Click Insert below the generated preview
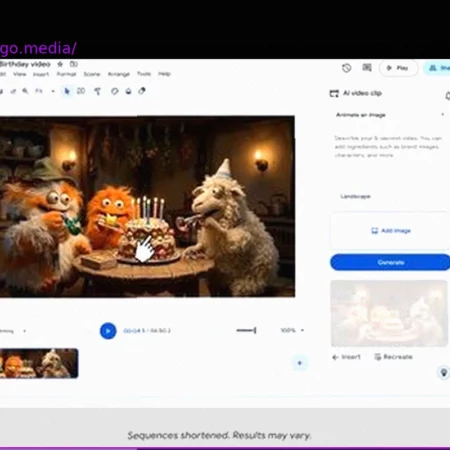 pyautogui.click(x=347, y=357)
